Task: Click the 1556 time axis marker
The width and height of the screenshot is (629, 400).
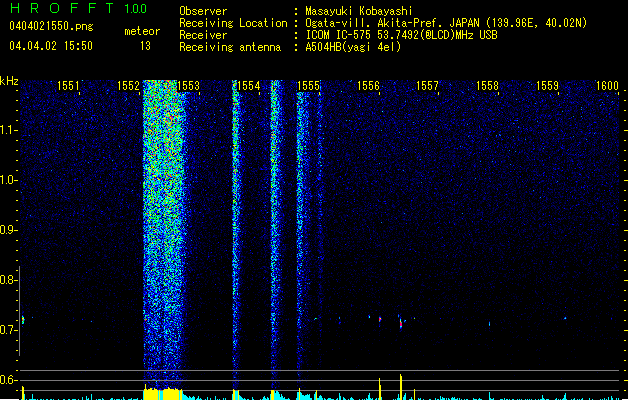Action: (x=368, y=86)
